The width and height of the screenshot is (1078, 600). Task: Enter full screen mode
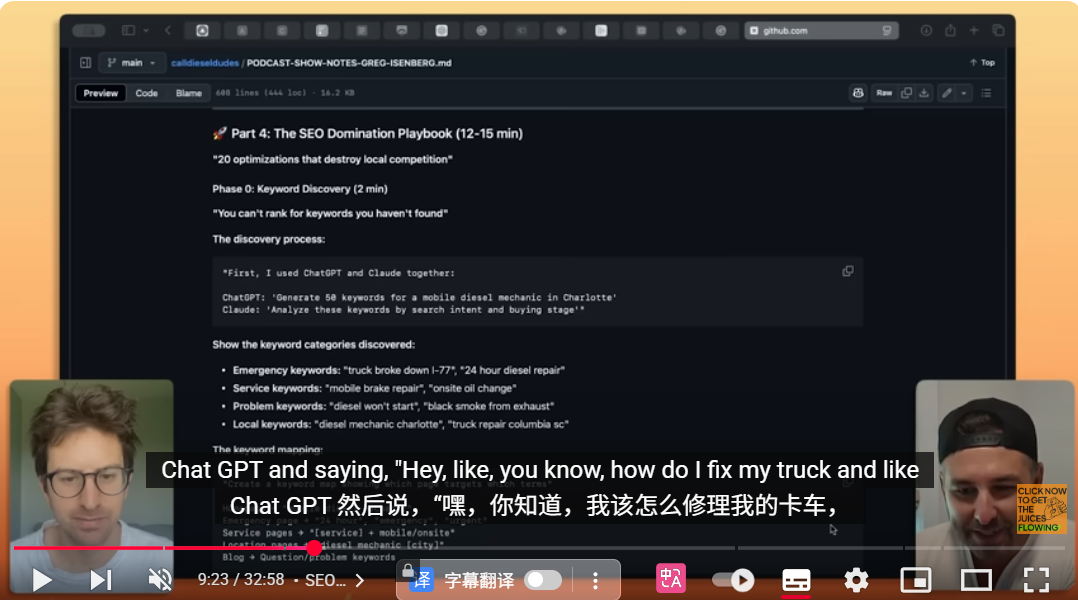[1036, 580]
